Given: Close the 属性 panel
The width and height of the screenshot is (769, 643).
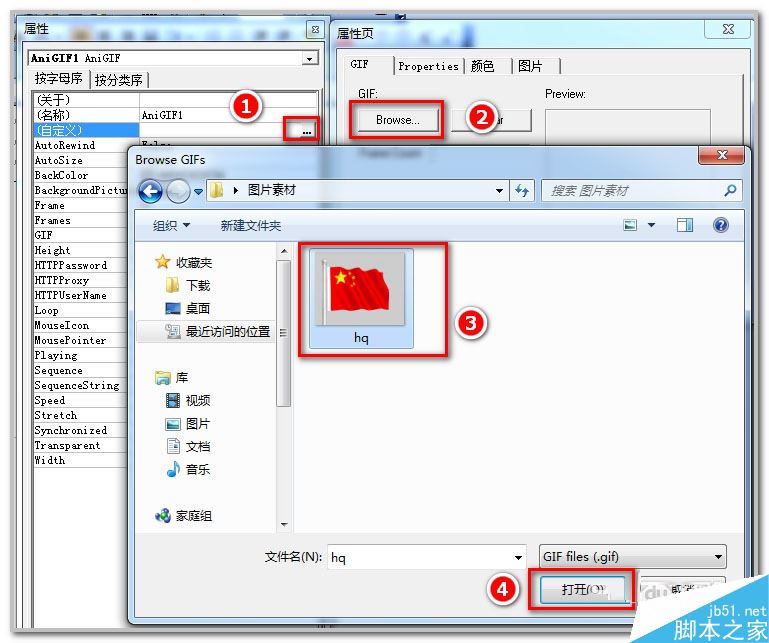Looking at the screenshot, I should coord(315,29).
